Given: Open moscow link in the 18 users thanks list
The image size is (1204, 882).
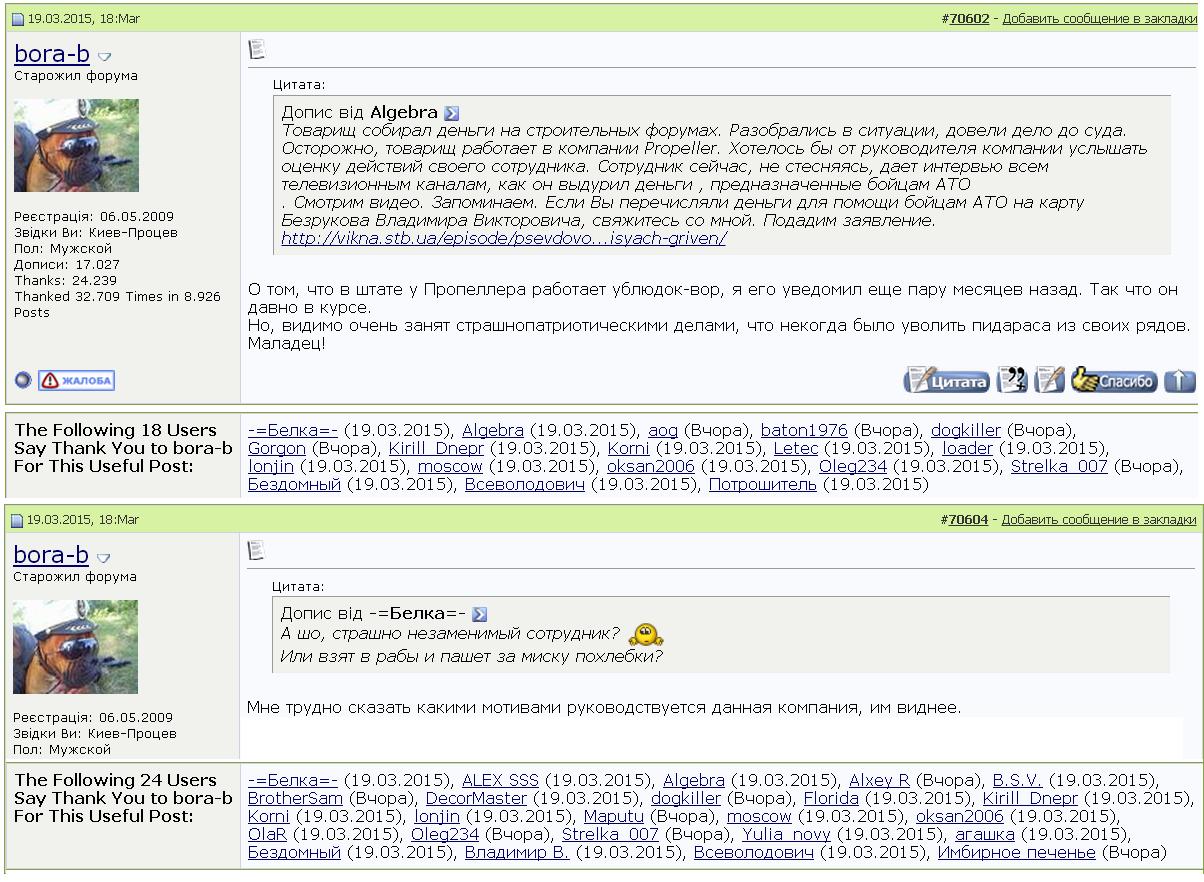Looking at the screenshot, I should [450, 467].
